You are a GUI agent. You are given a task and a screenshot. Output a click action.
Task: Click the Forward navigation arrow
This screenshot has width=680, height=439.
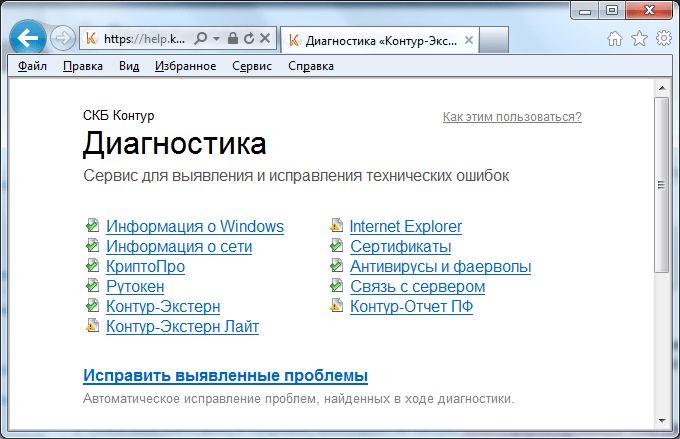tap(63, 38)
